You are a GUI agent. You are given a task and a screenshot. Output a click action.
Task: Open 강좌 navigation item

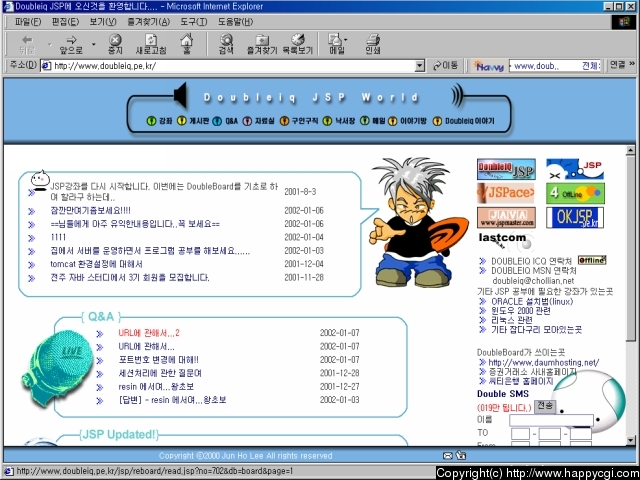[160, 121]
